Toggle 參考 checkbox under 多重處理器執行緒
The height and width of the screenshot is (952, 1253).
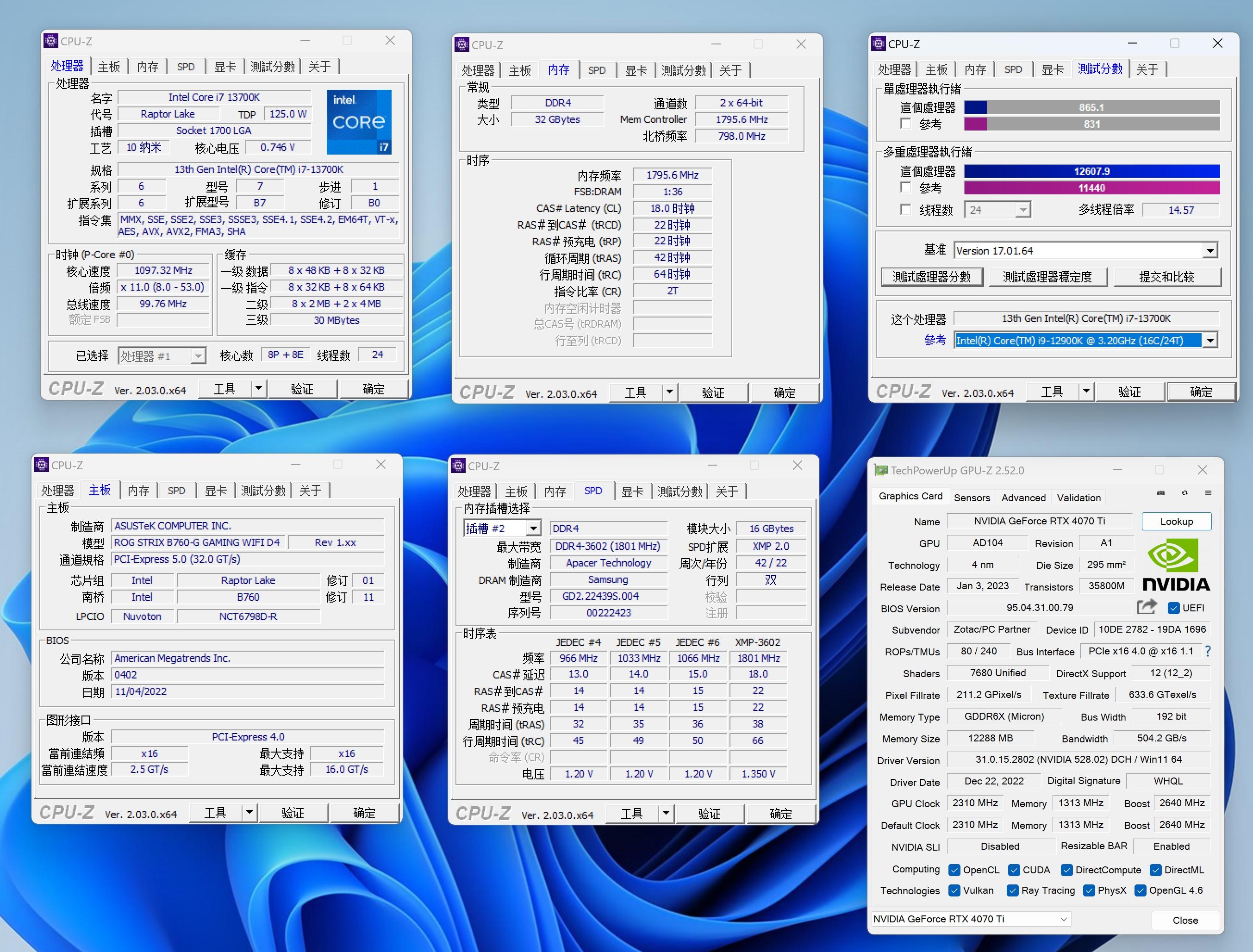click(x=905, y=187)
